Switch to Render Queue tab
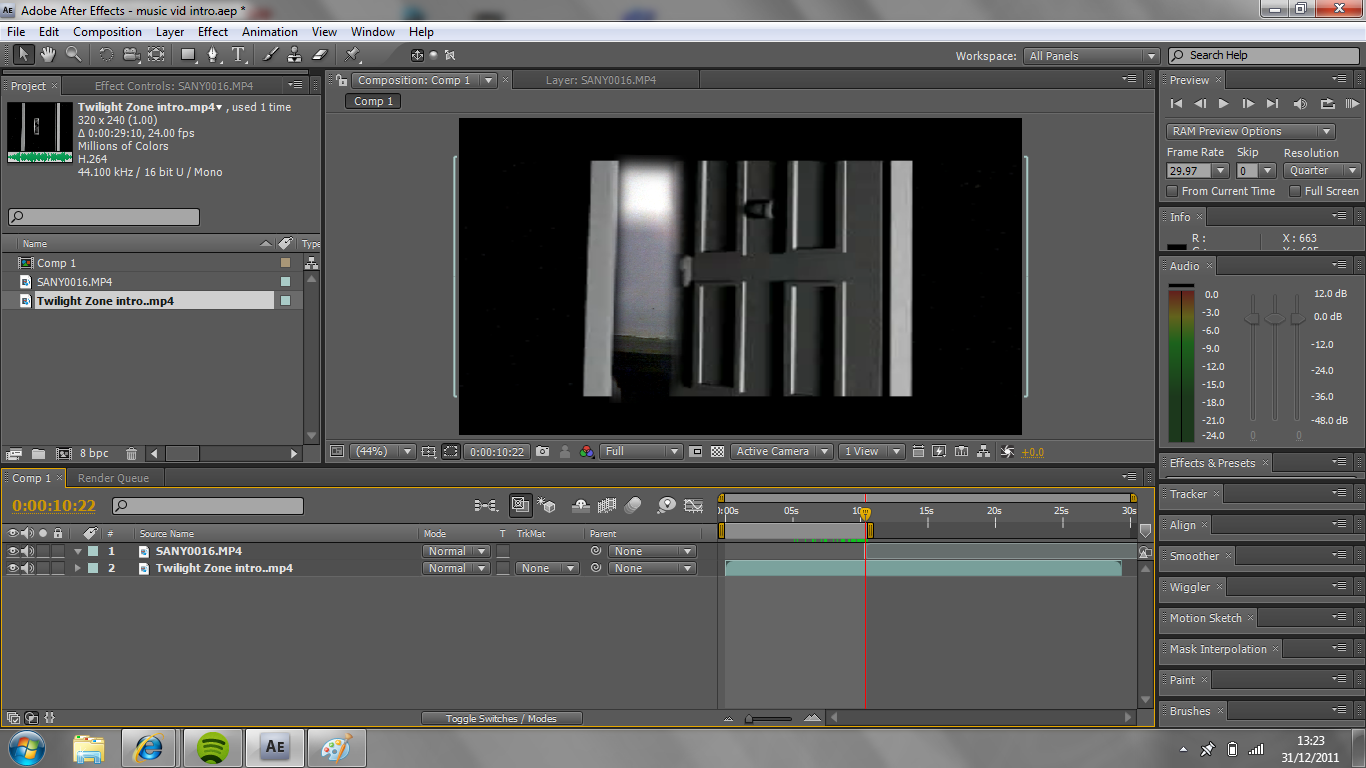Image resolution: width=1366 pixels, height=768 pixels. pyautogui.click(x=113, y=478)
